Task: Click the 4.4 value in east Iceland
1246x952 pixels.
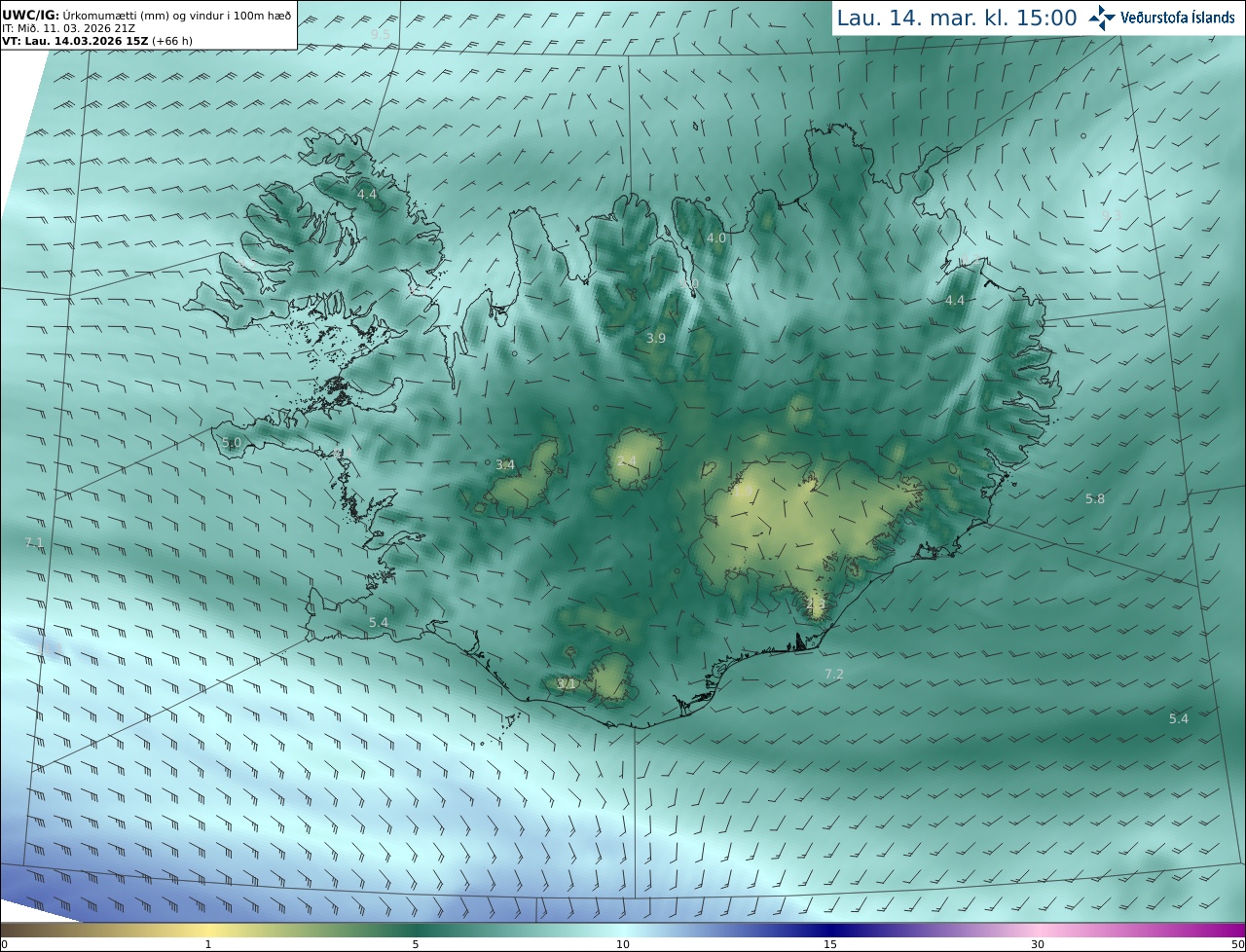Action: (955, 300)
